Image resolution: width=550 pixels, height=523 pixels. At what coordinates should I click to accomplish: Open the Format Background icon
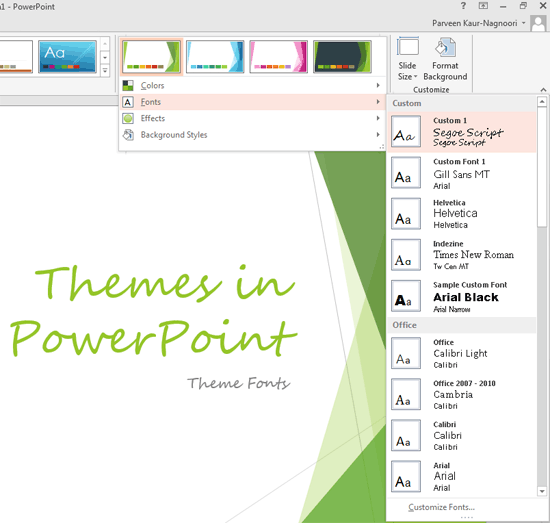(x=445, y=47)
